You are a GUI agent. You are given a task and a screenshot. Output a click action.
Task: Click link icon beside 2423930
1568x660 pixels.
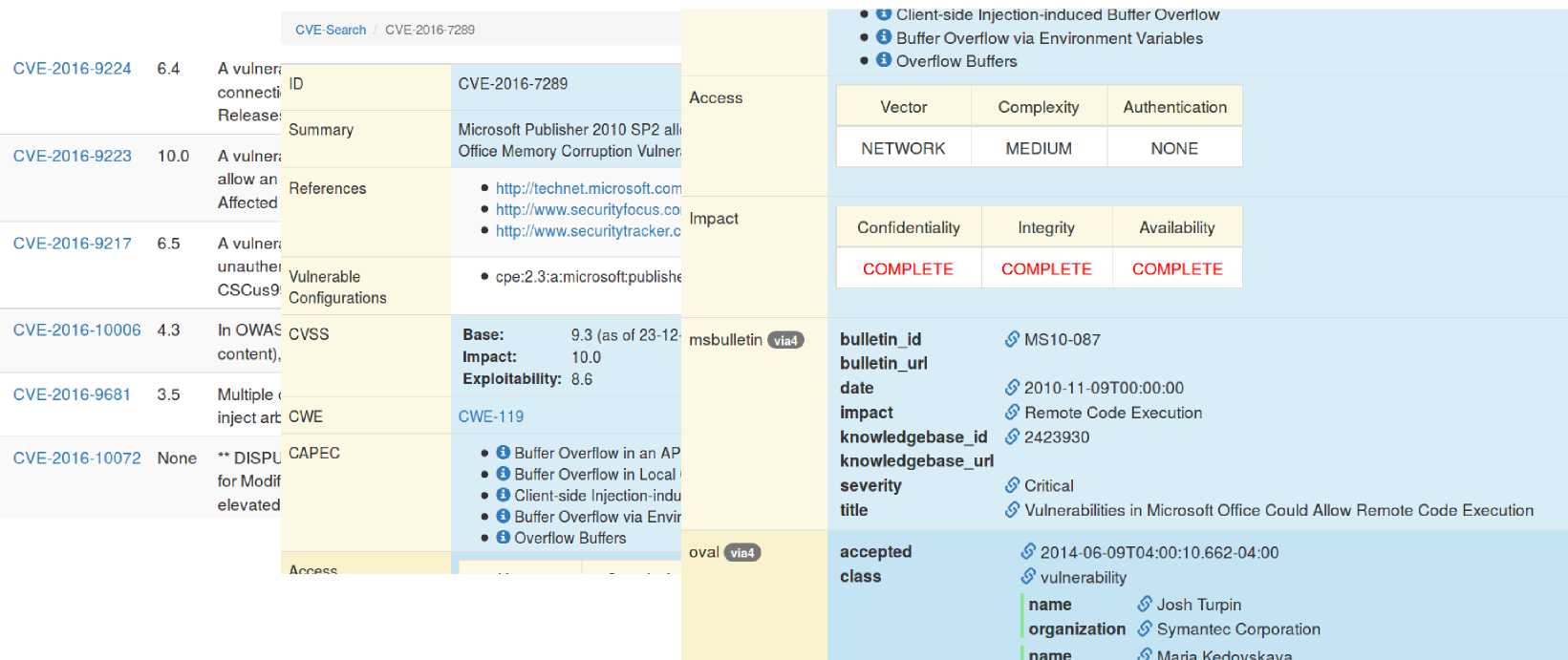tap(1012, 436)
